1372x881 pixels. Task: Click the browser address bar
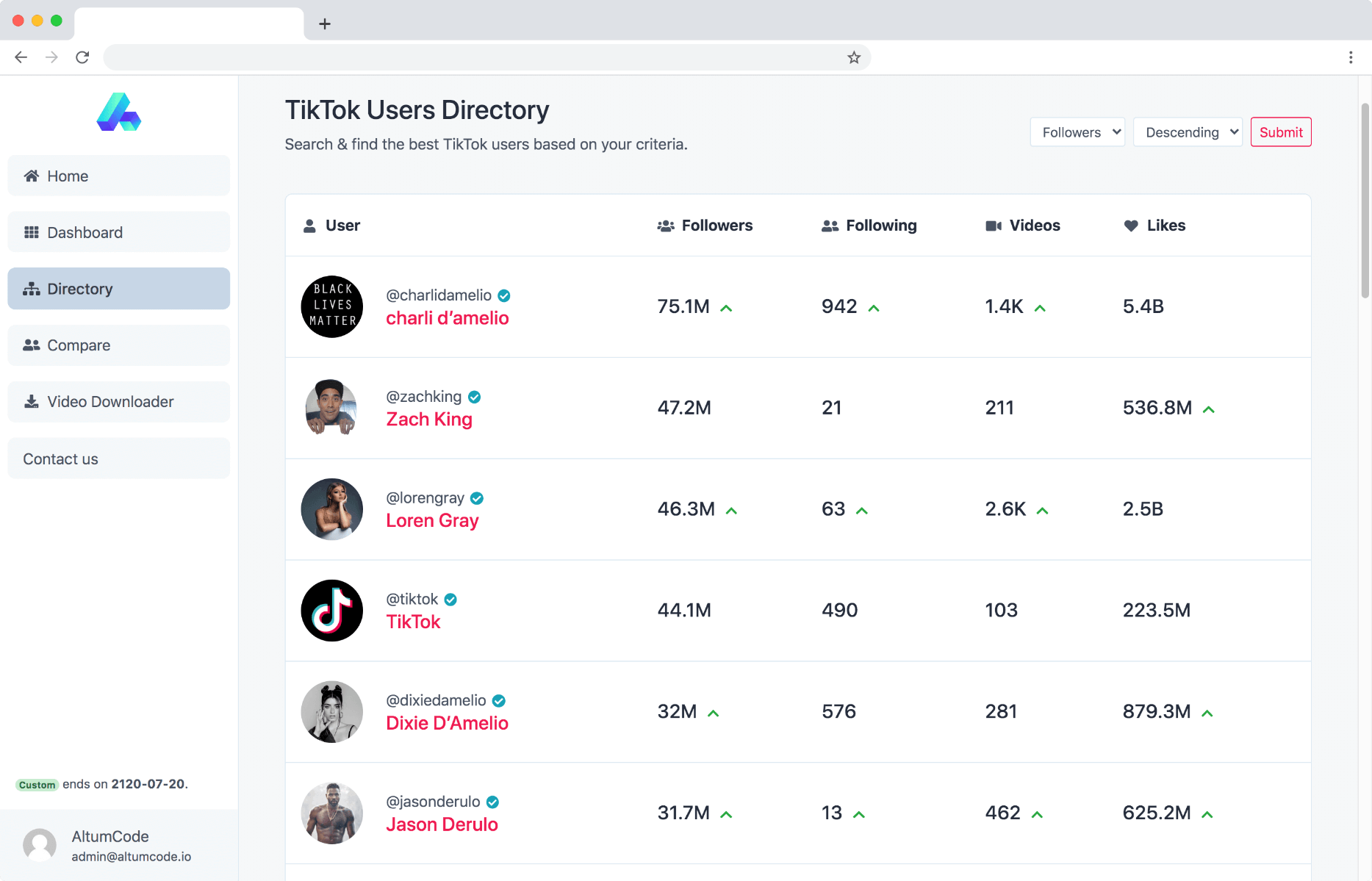click(470, 57)
